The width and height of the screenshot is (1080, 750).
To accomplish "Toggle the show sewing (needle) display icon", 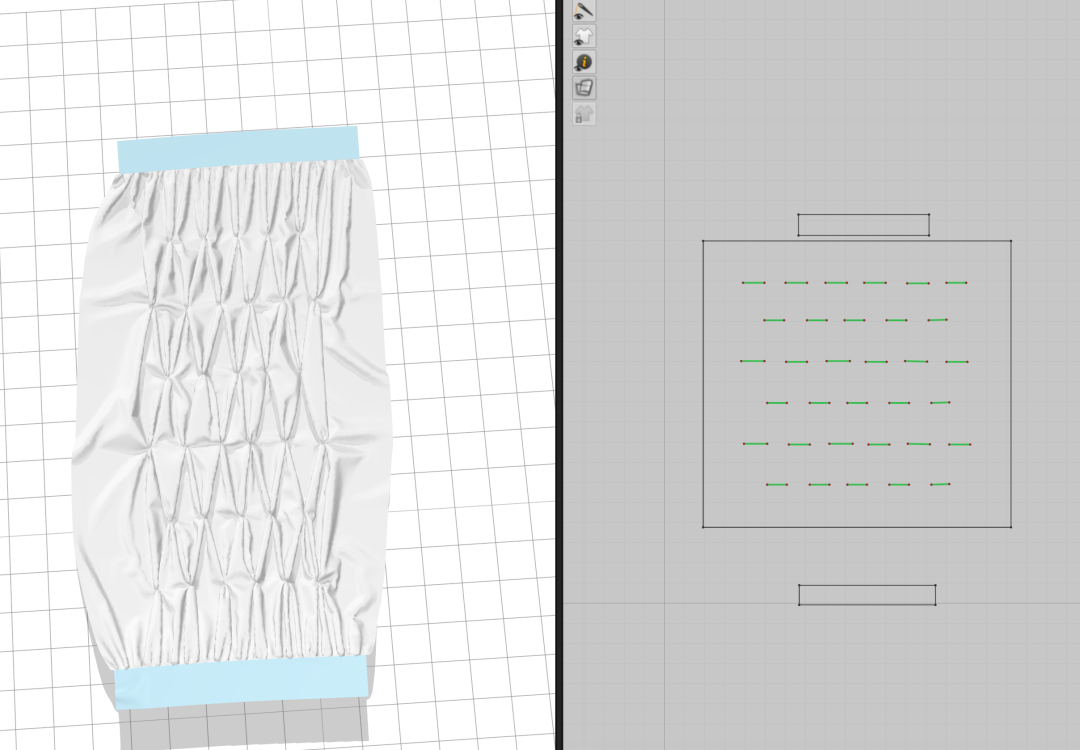I will point(584,10).
